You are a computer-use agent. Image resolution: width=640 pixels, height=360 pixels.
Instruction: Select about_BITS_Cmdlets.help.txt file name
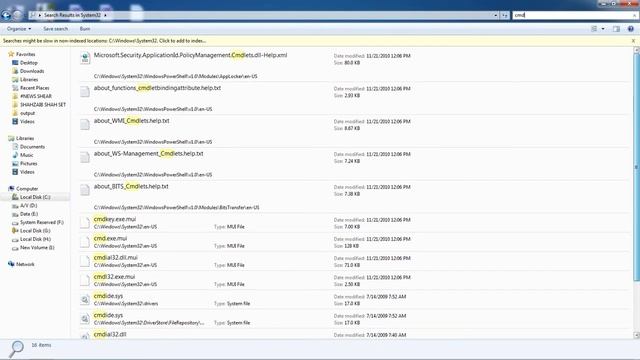(x=131, y=187)
